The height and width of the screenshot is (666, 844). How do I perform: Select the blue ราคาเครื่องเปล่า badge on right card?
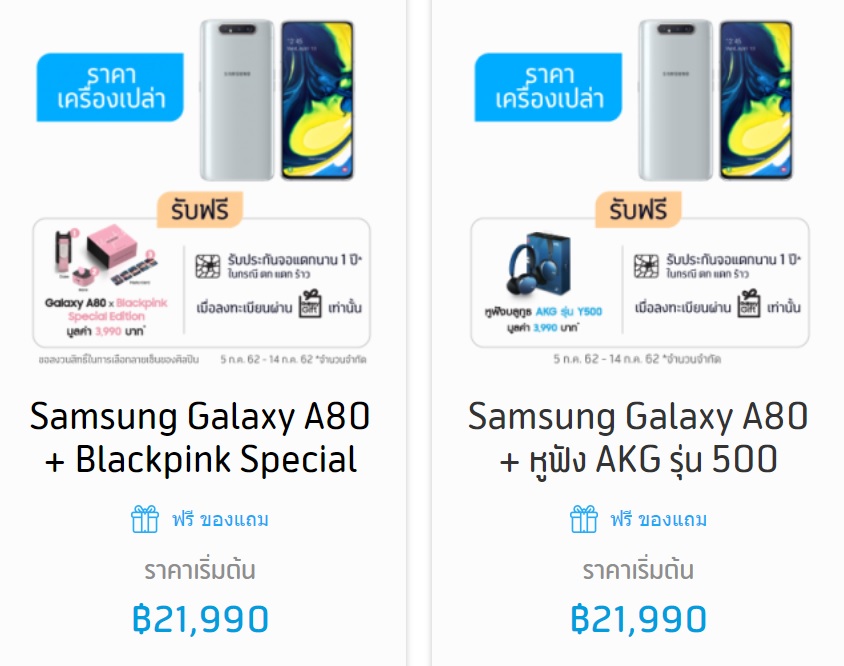[548, 87]
